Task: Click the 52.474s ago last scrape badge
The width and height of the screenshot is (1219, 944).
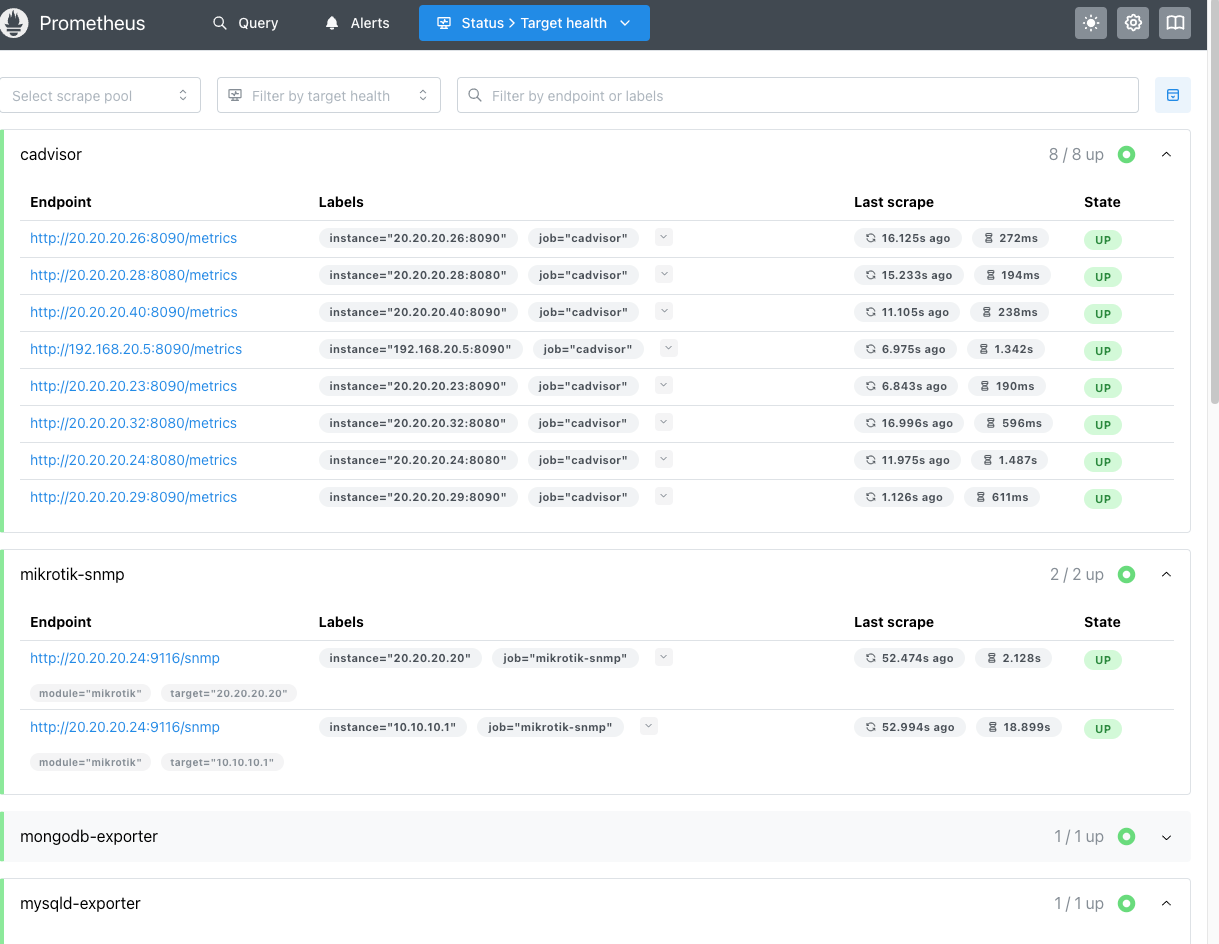Action: 910,658
